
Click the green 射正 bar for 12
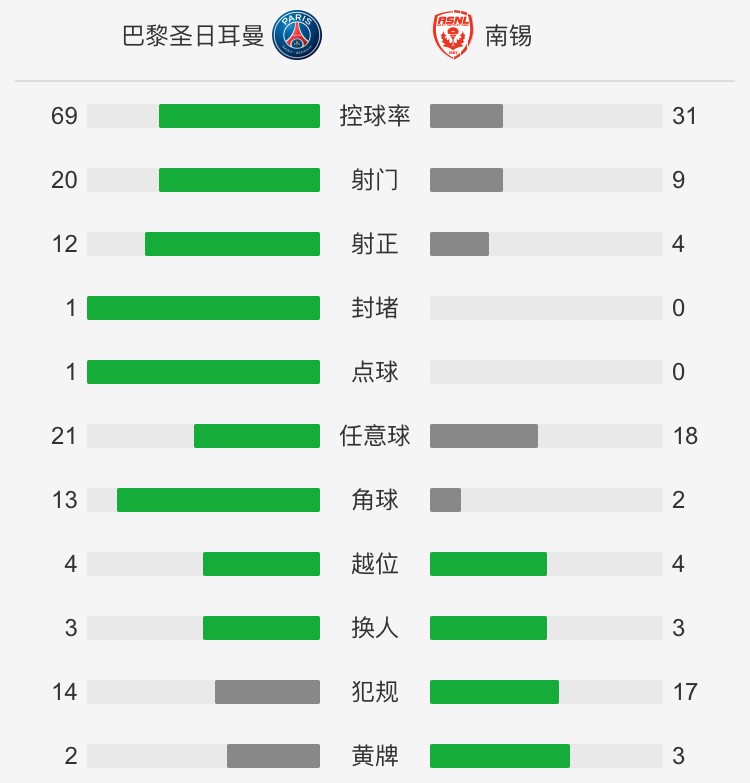232,244
